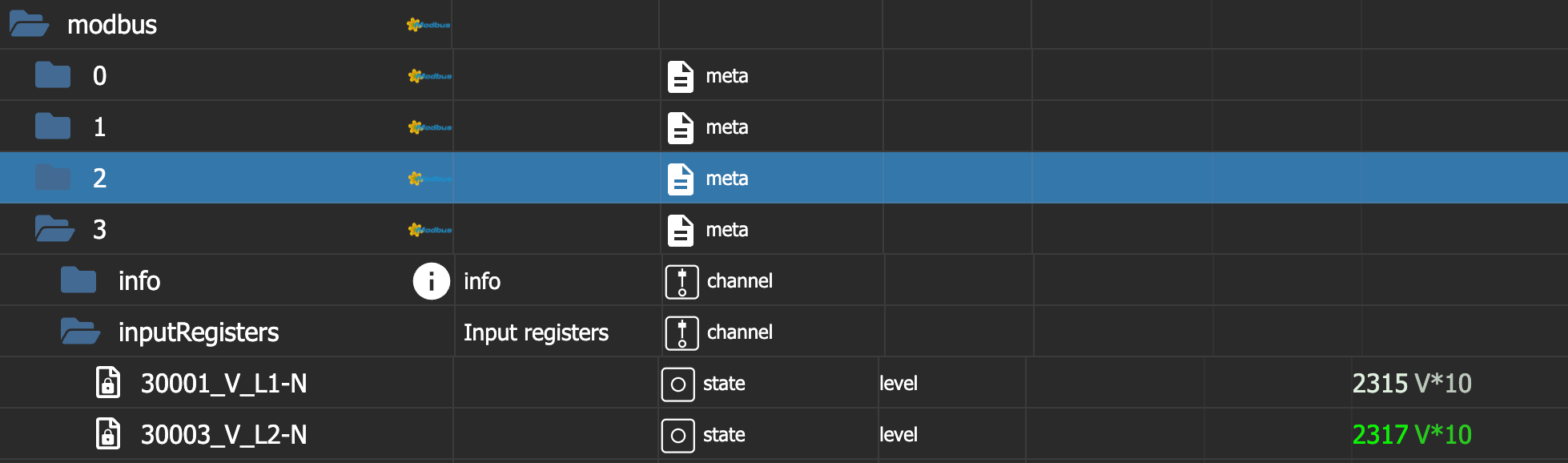1568x463 pixels.
Task: Collapse the open folder 3
Action: click(54, 229)
